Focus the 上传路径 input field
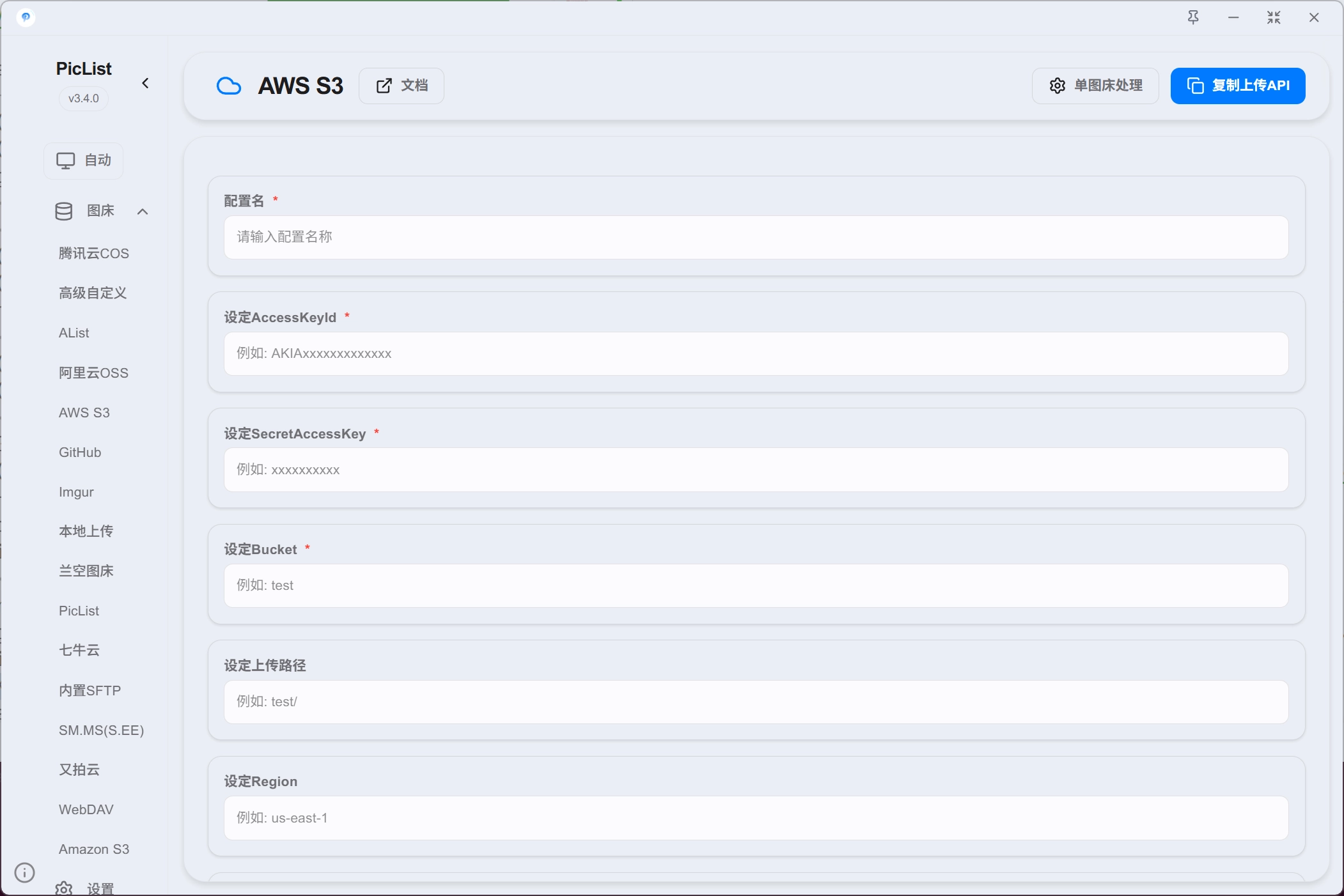 click(756, 702)
